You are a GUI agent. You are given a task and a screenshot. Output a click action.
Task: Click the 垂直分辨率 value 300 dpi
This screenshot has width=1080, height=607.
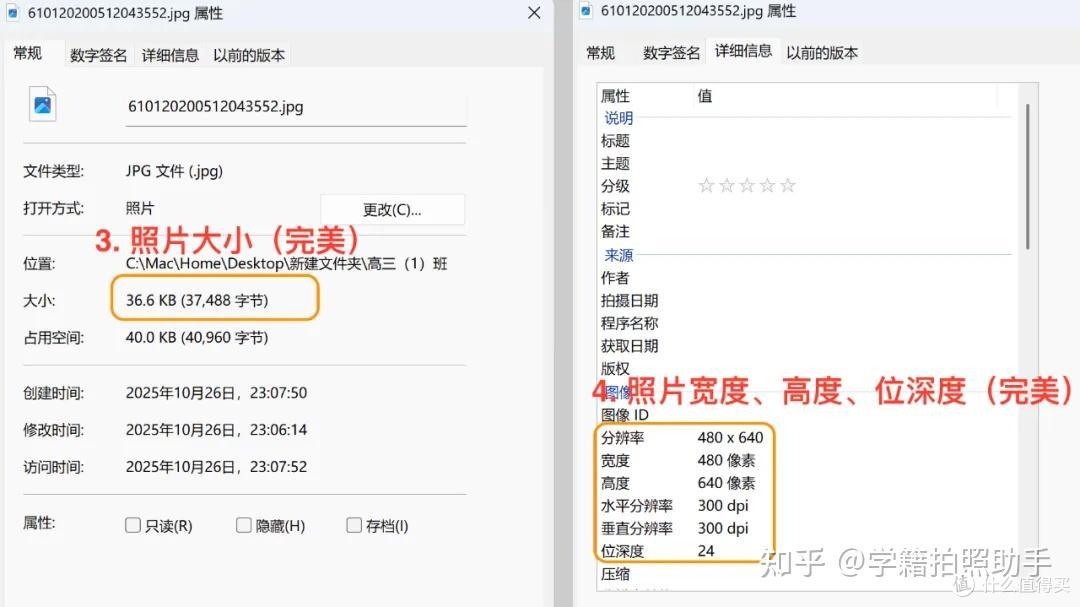723,528
